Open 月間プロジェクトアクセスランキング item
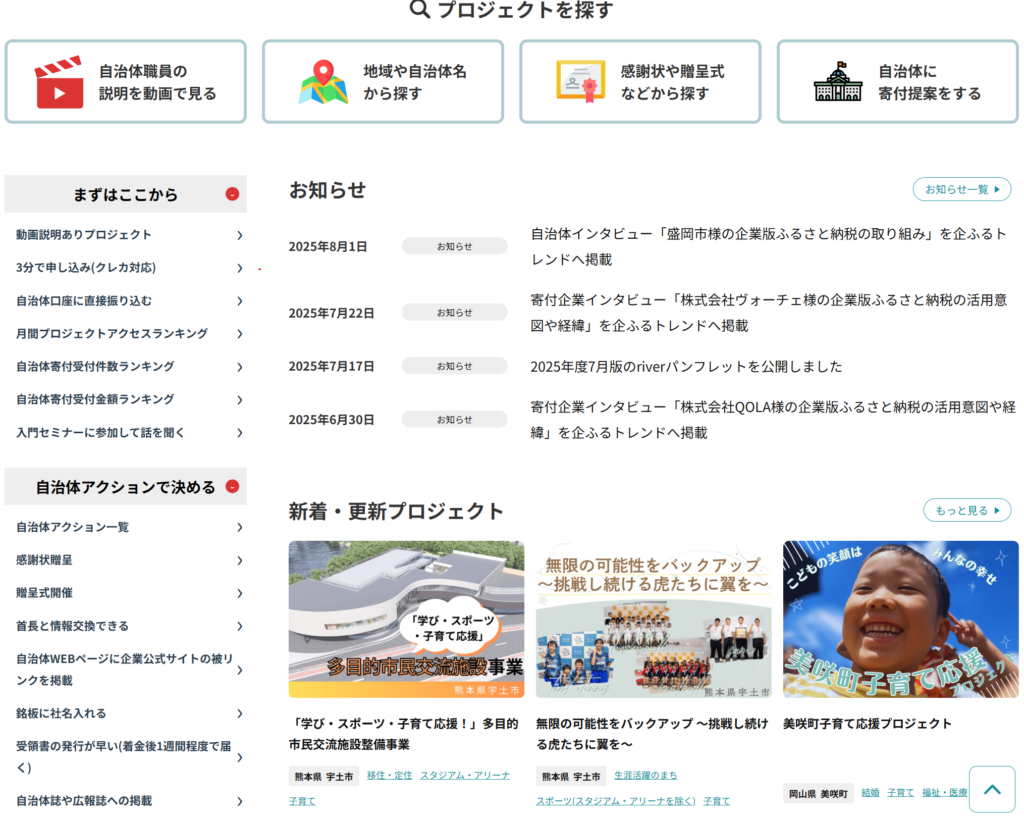This screenshot has height=817, width=1024. pyautogui.click(x=112, y=333)
